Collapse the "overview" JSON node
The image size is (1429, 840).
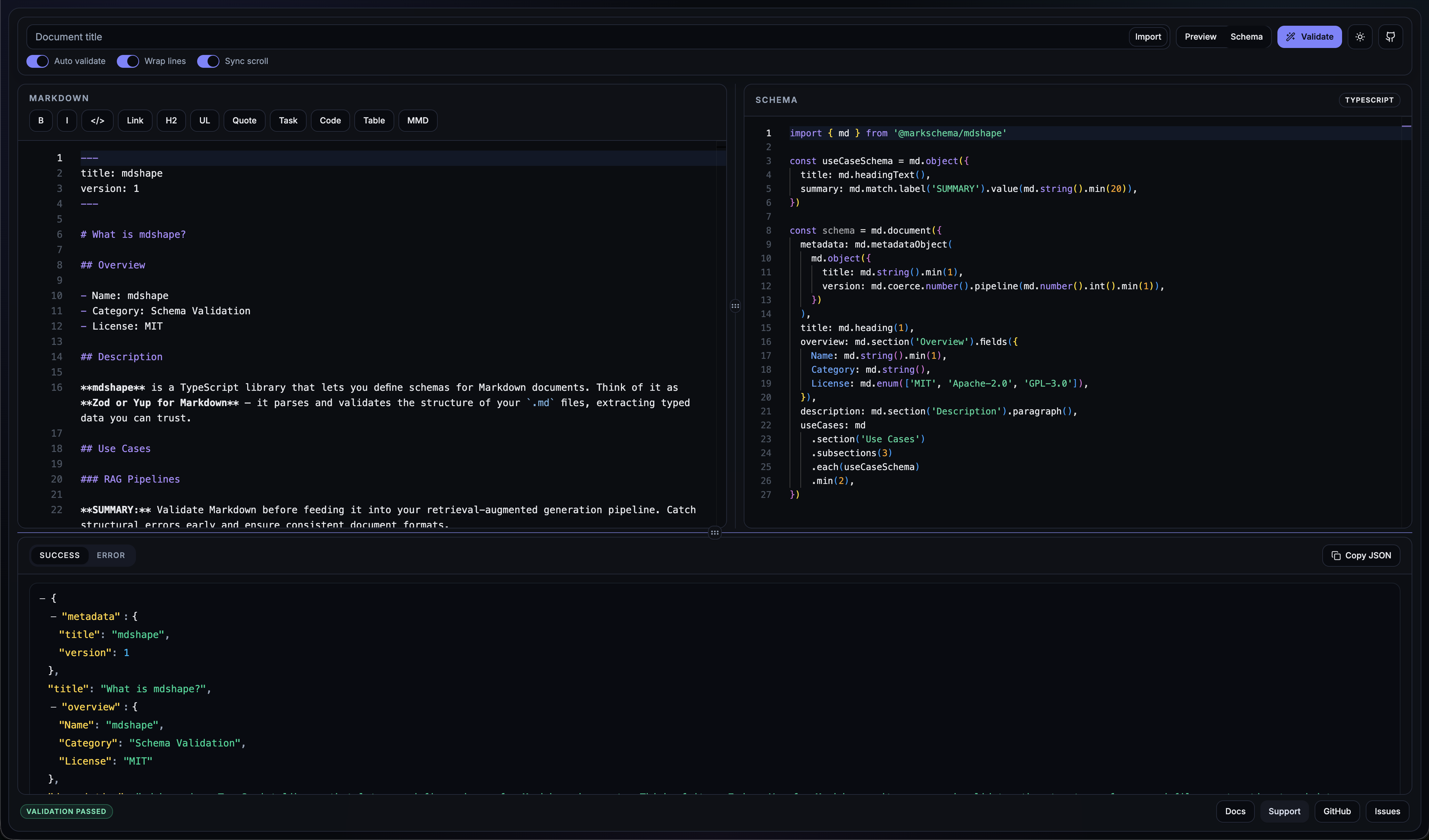click(x=54, y=707)
